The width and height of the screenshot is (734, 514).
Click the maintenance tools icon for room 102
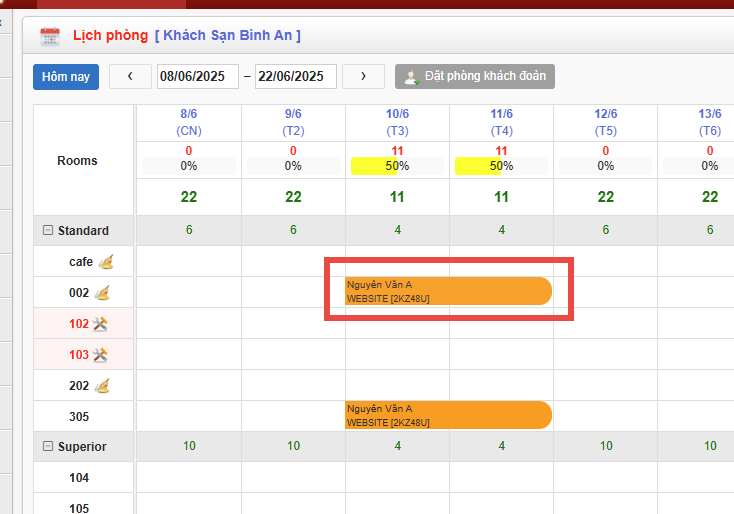(x=100, y=324)
